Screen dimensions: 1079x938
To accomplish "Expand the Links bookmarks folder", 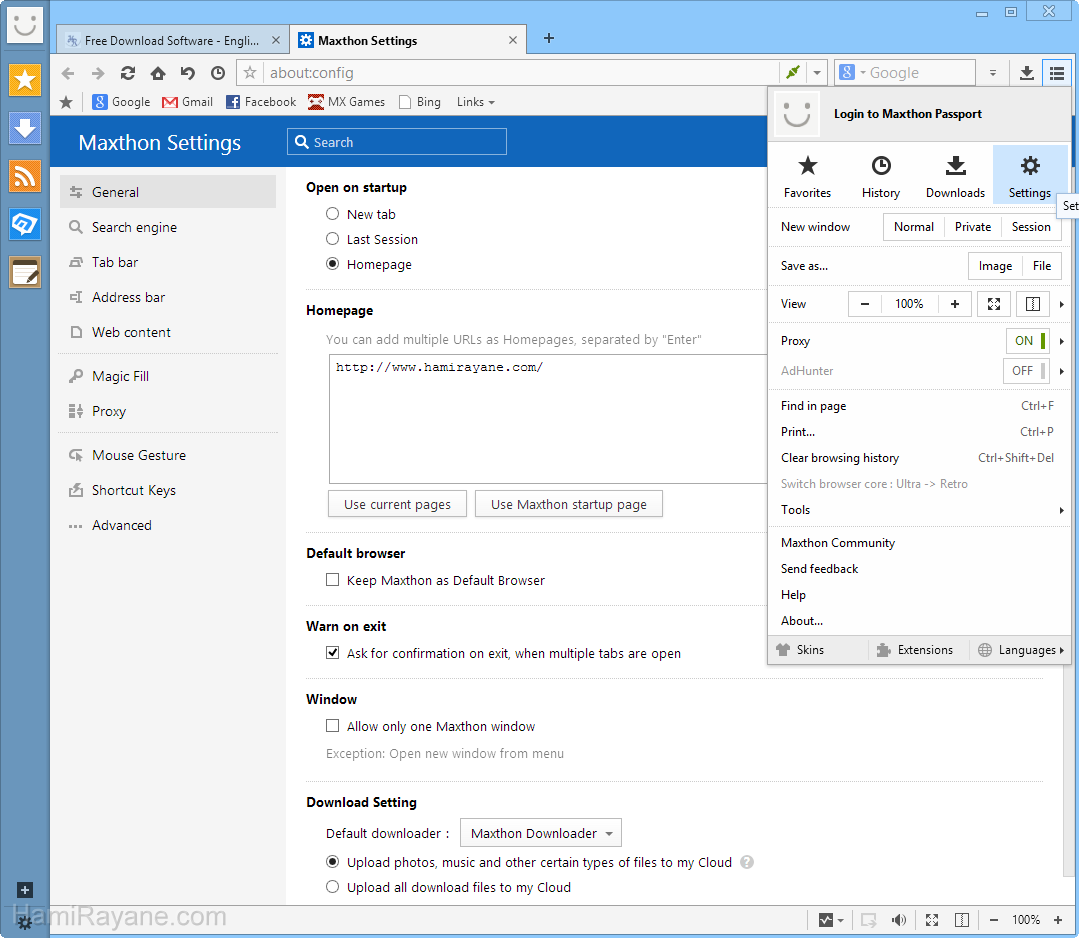I will point(476,102).
